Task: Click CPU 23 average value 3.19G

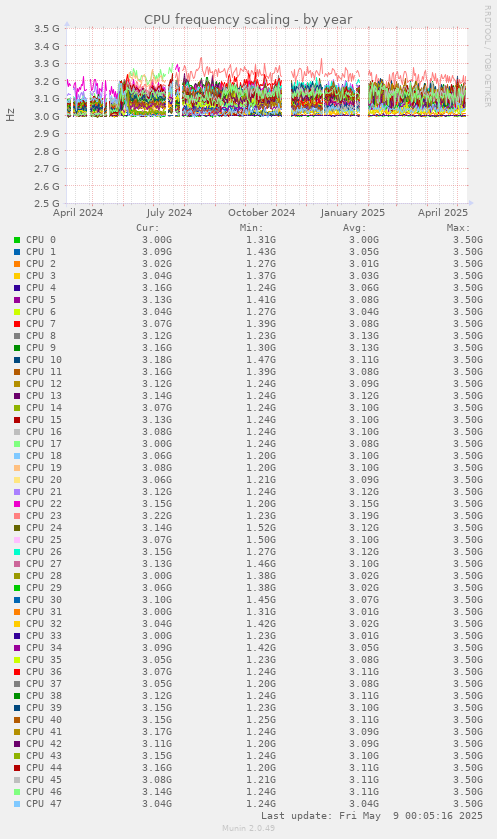Action: (x=364, y=516)
